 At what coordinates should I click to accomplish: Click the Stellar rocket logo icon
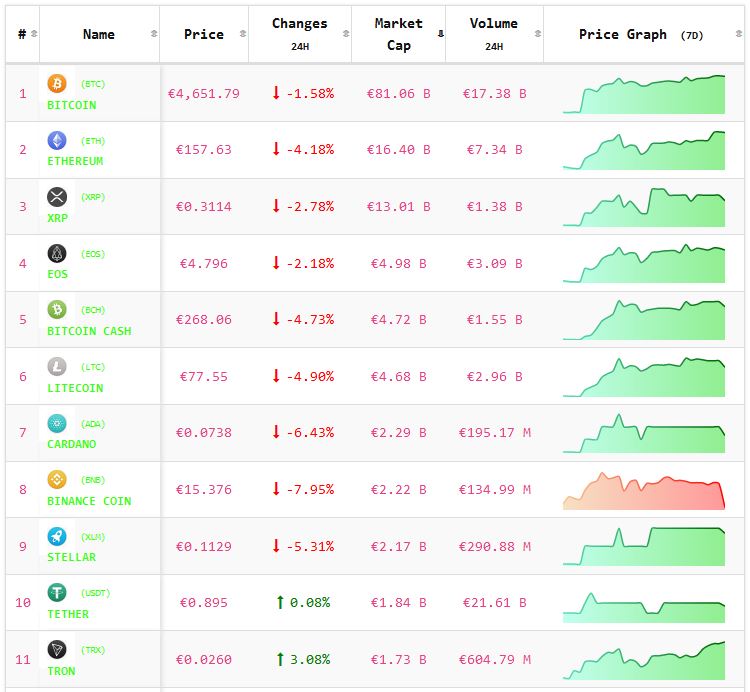pyautogui.click(x=57, y=536)
